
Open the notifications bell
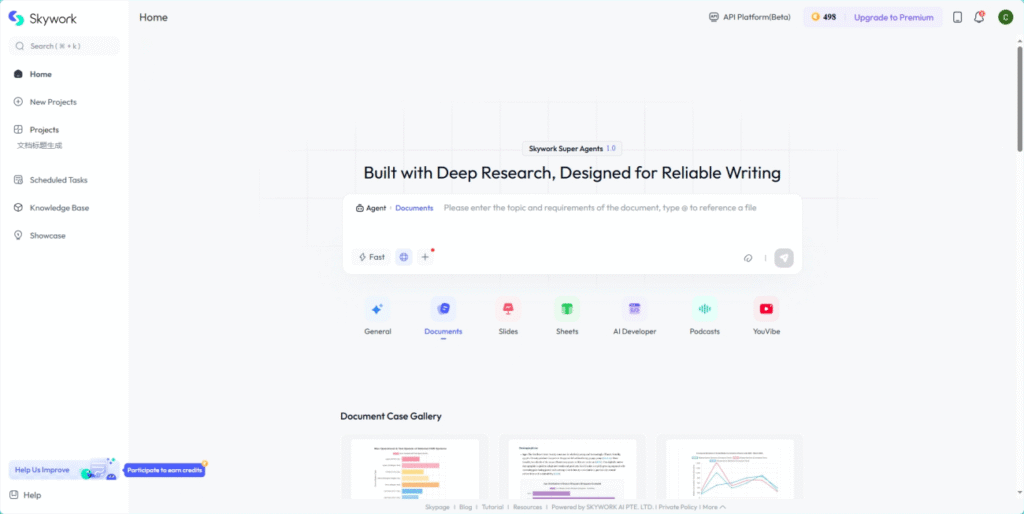[x=979, y=17]
